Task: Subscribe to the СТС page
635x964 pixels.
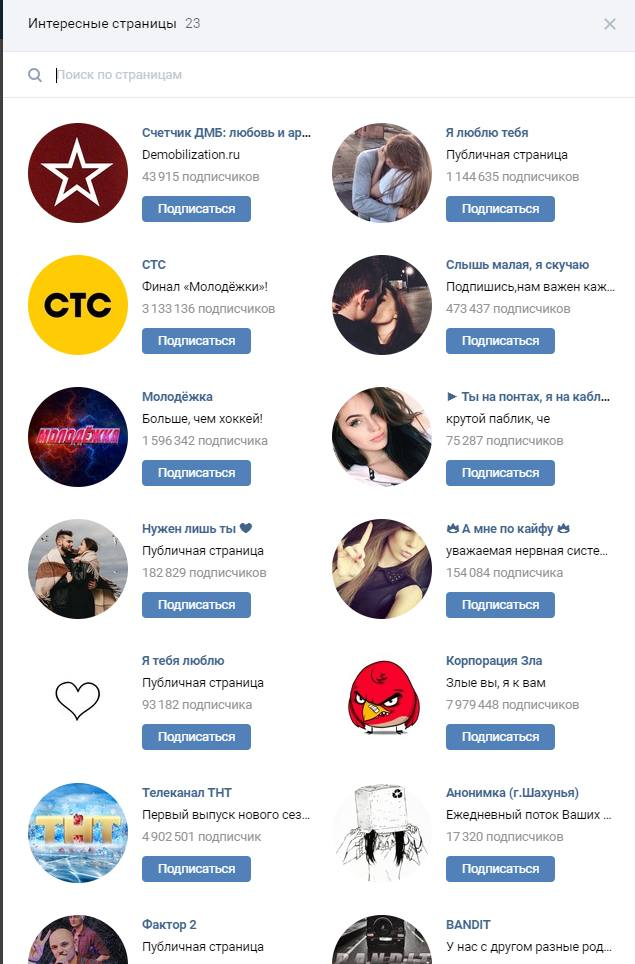Action: [196, 341]
